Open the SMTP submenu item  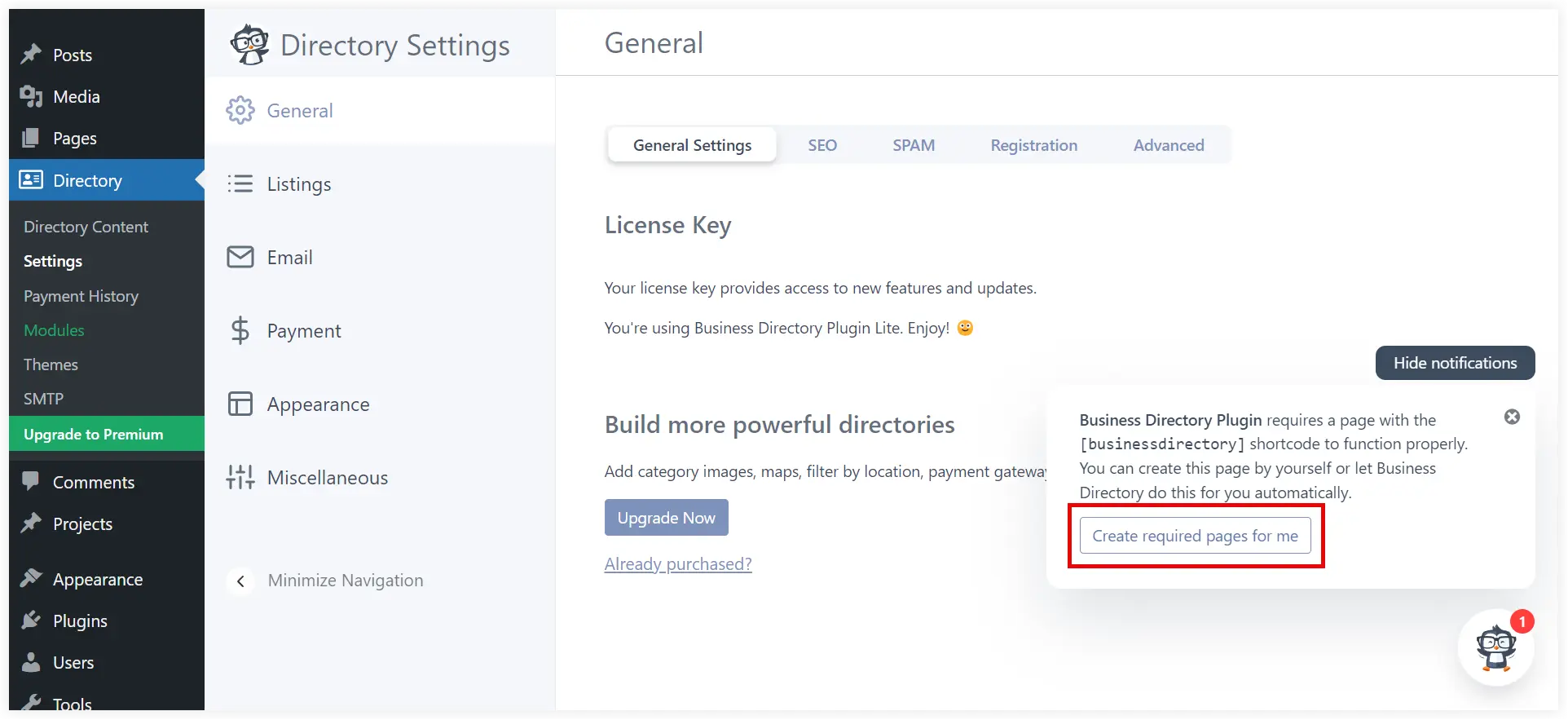pyautogui.click(x=43, y=399)
